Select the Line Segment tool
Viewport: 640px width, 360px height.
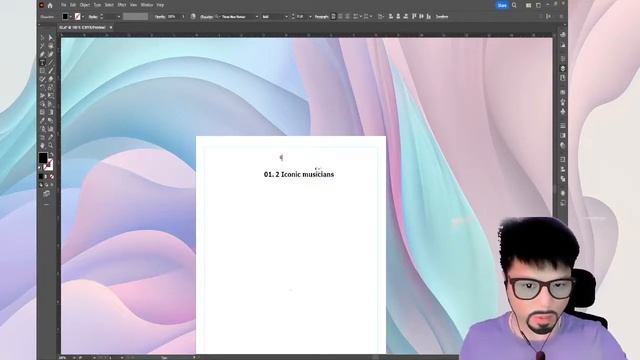point(51,62)
